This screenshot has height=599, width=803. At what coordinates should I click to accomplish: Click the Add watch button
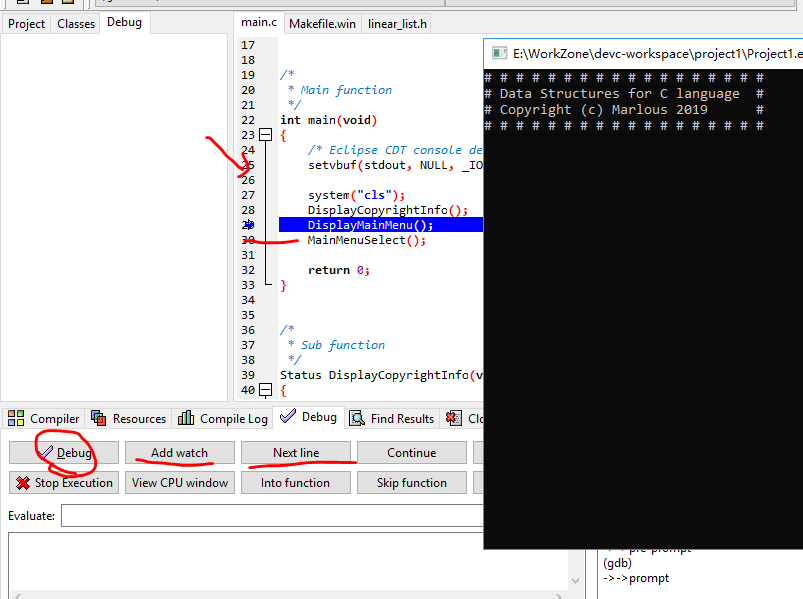point(180,453)
